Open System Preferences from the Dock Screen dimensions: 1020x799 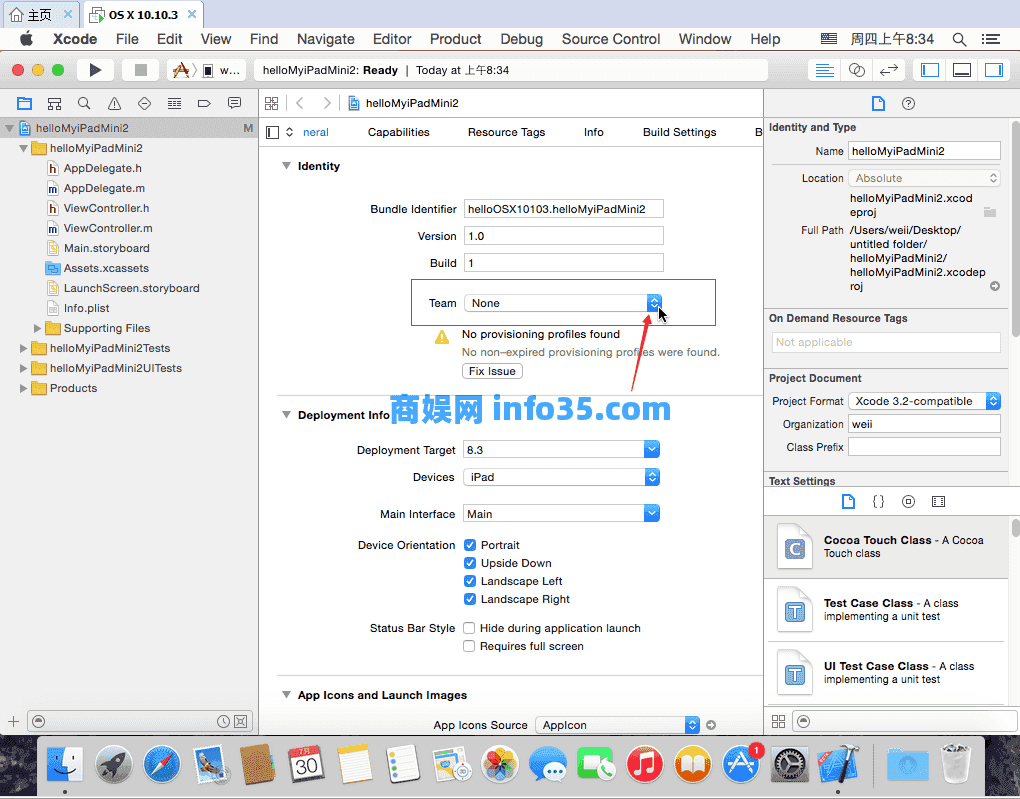790,764
